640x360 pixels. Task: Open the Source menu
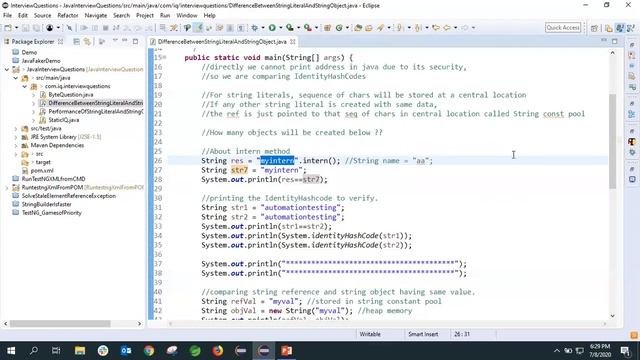pyautogui.click(x=42, y=16)
